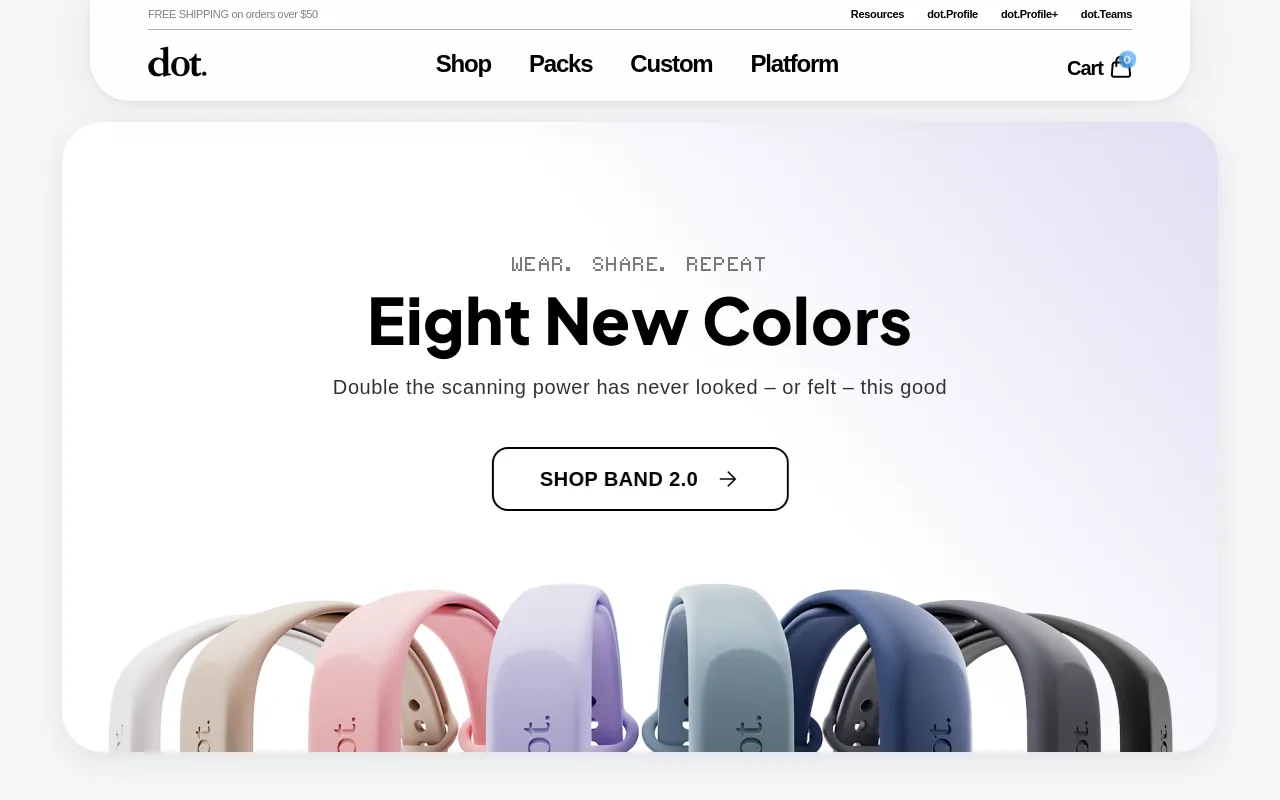
Task: Open the shopping bag cart icon
Action: tap(1121, 68)
